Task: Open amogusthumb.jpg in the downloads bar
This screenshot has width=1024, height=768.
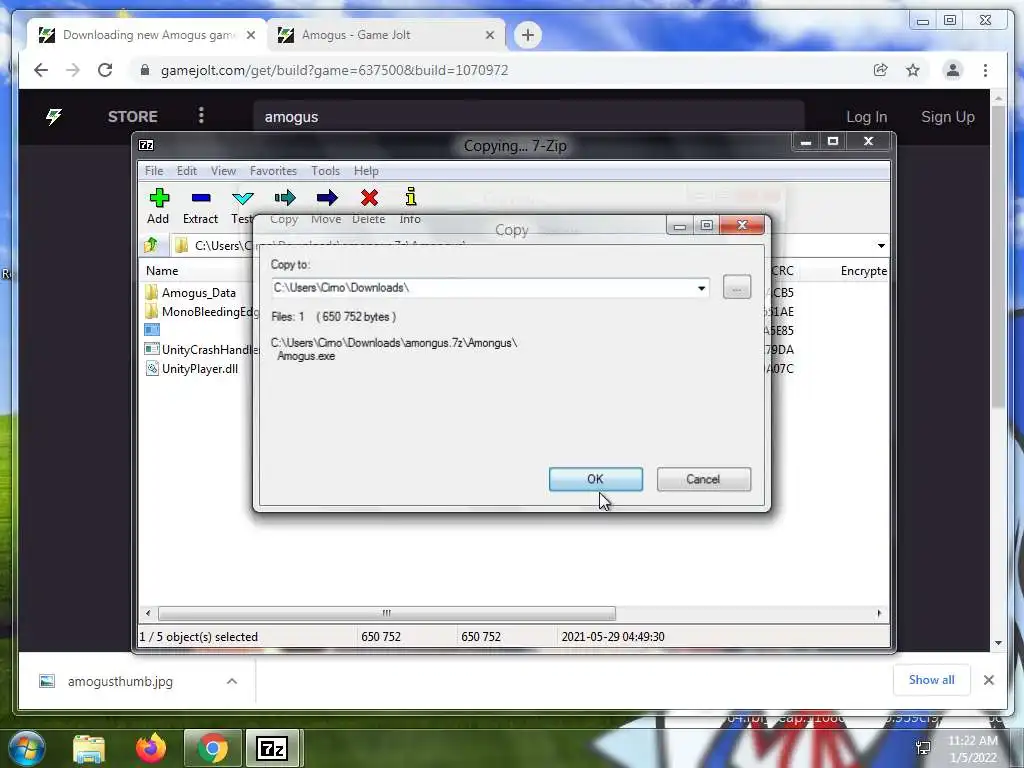Action: tap(120, 681)
